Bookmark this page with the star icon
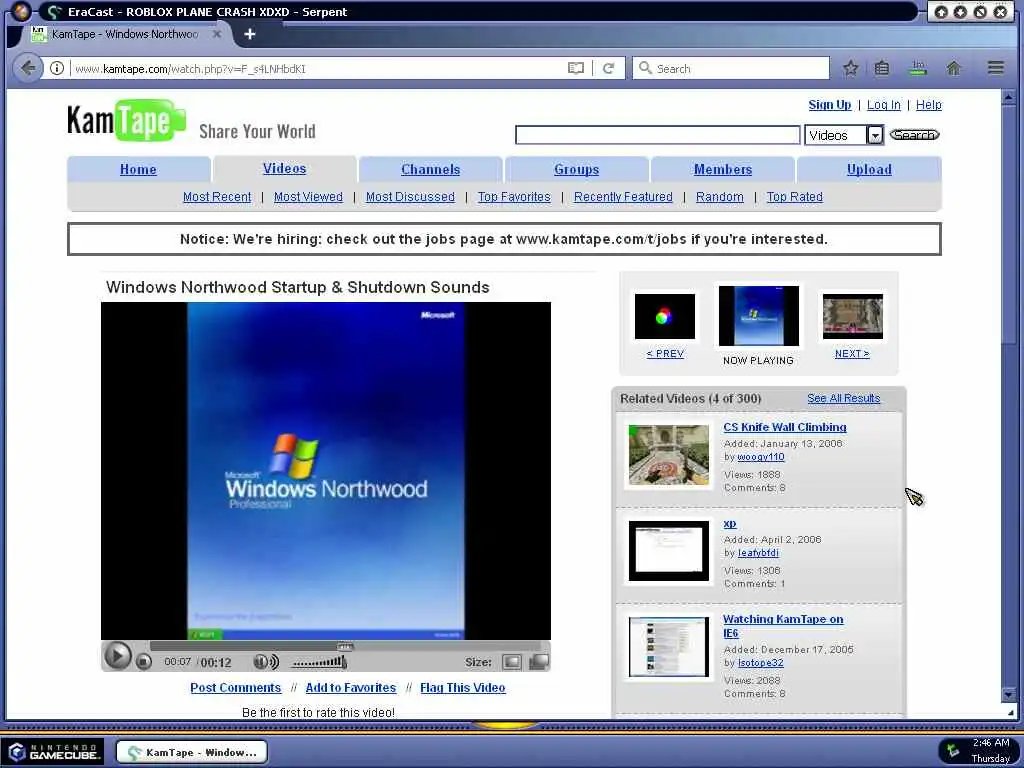This screenshot has width=1024, height=768. click(x=850, y=68)
